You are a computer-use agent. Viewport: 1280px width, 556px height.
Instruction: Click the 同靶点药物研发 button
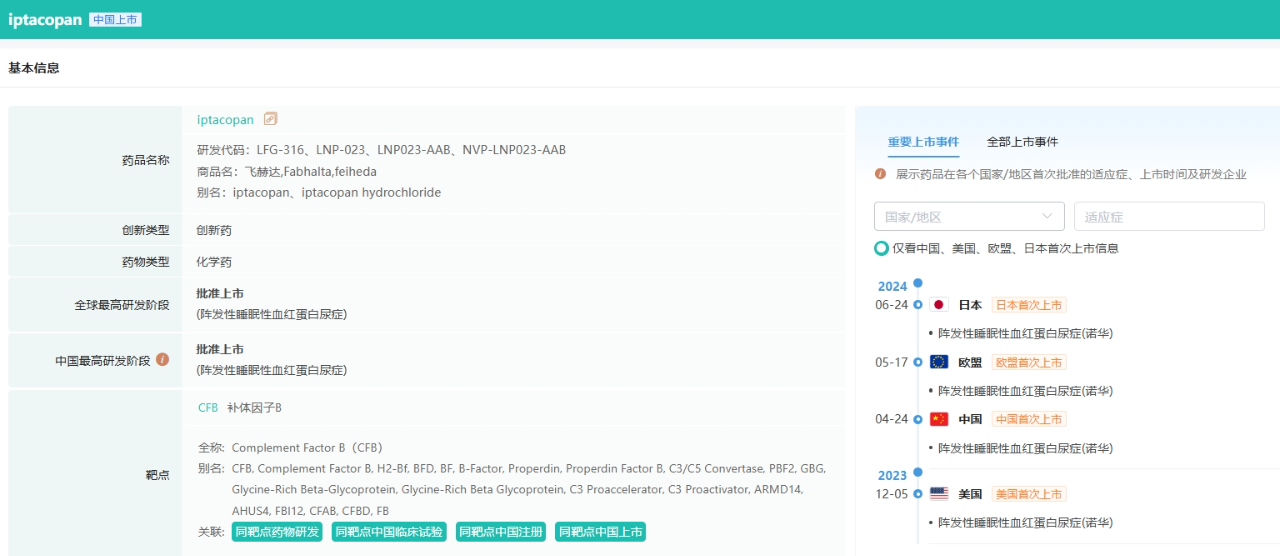point(277,532)
